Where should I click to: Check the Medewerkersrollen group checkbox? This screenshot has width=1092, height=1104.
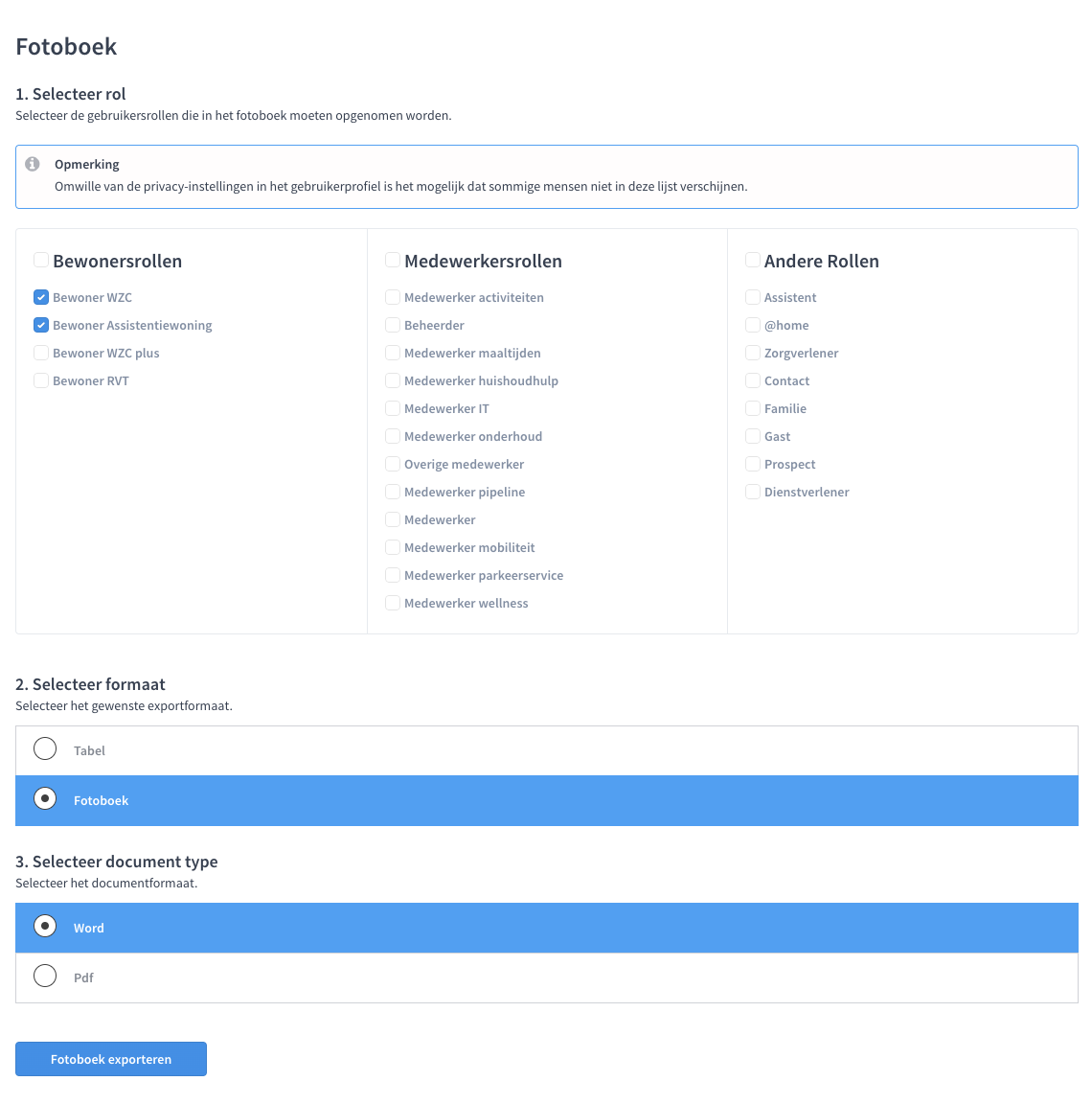coord(393,260)
